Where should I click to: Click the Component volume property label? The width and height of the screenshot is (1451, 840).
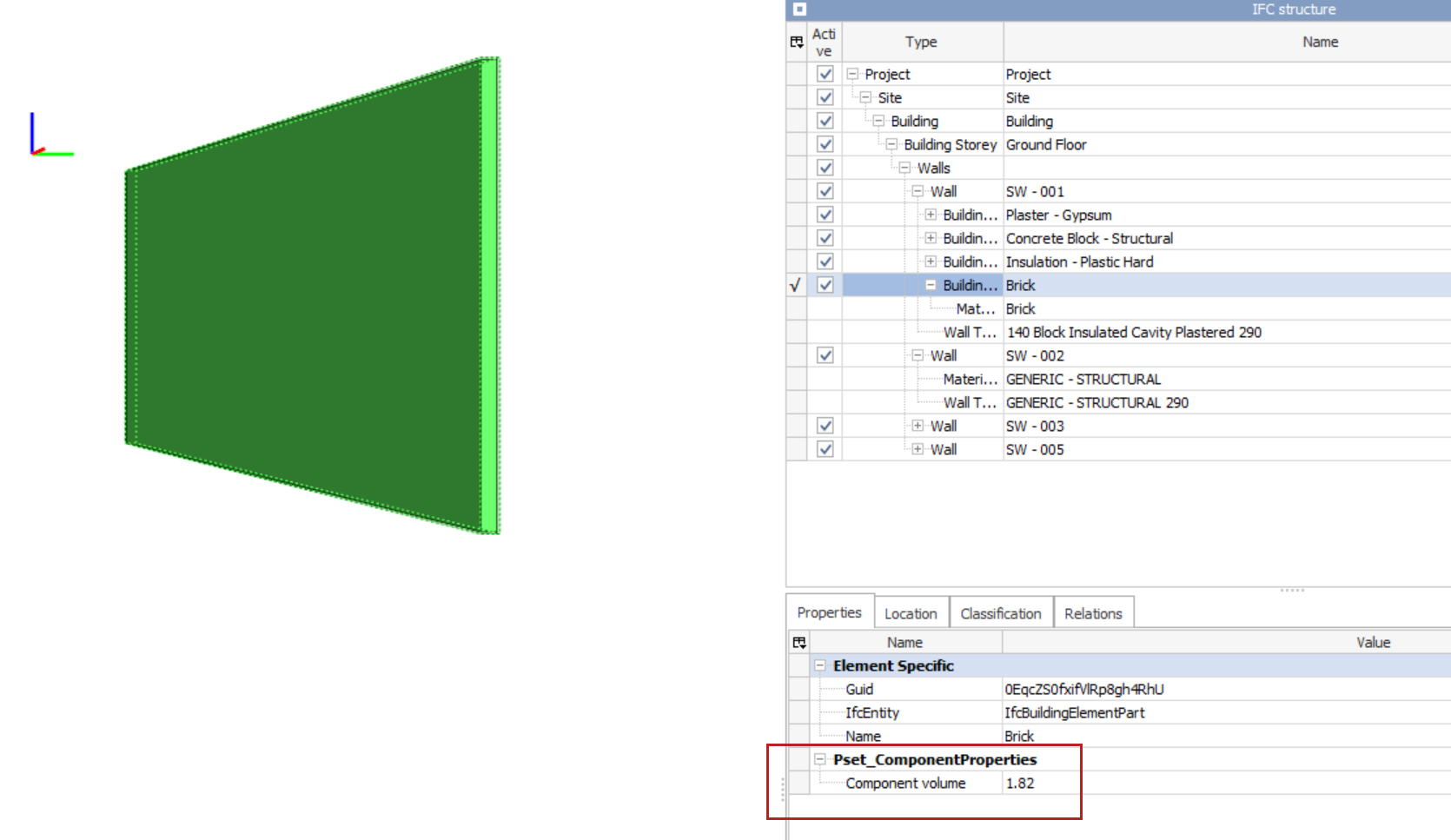(905, 783)
